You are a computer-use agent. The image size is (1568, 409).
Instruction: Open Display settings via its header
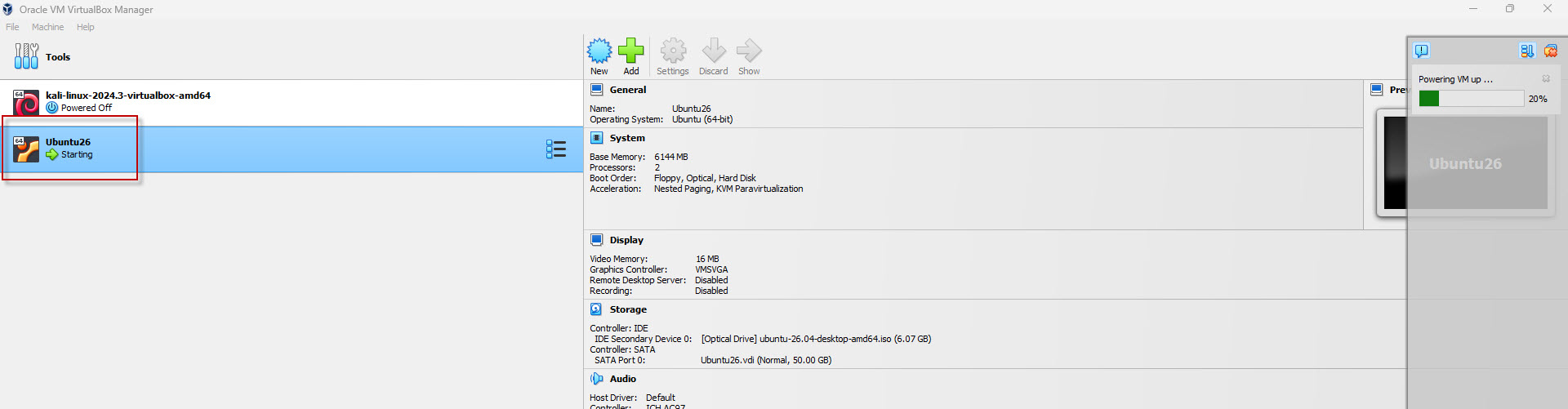point(626,240)
